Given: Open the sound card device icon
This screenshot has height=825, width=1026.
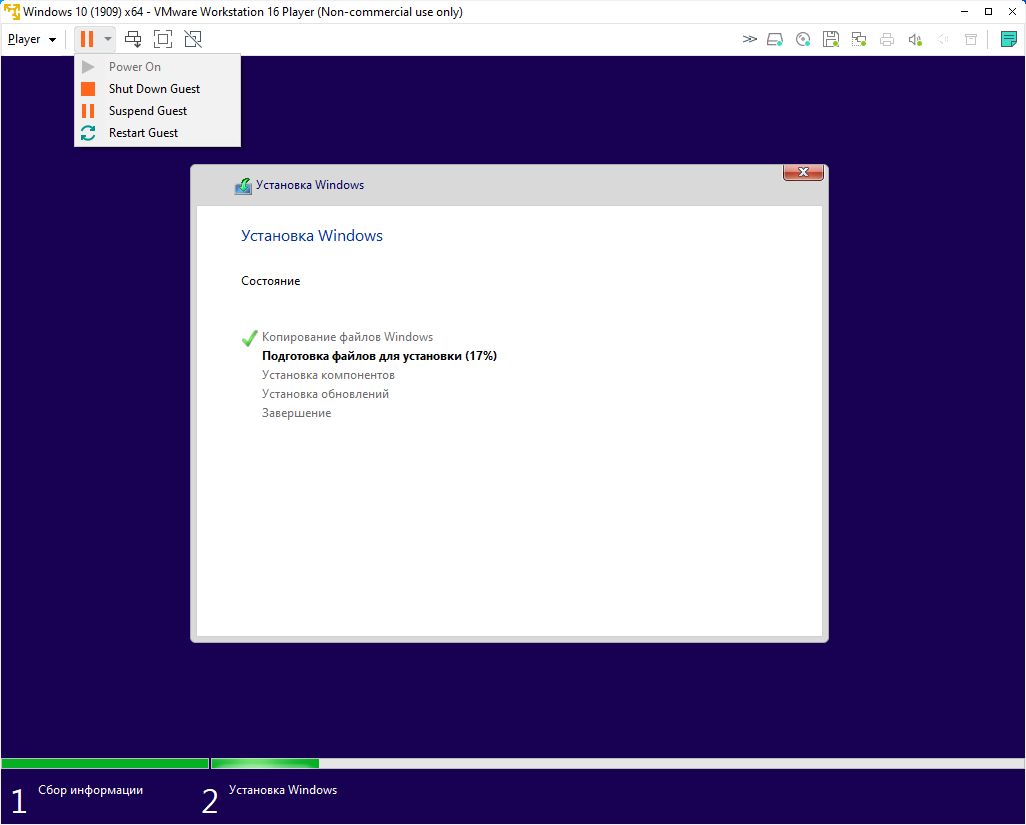Looking at the screenshot, I should (x=915, y=39).
